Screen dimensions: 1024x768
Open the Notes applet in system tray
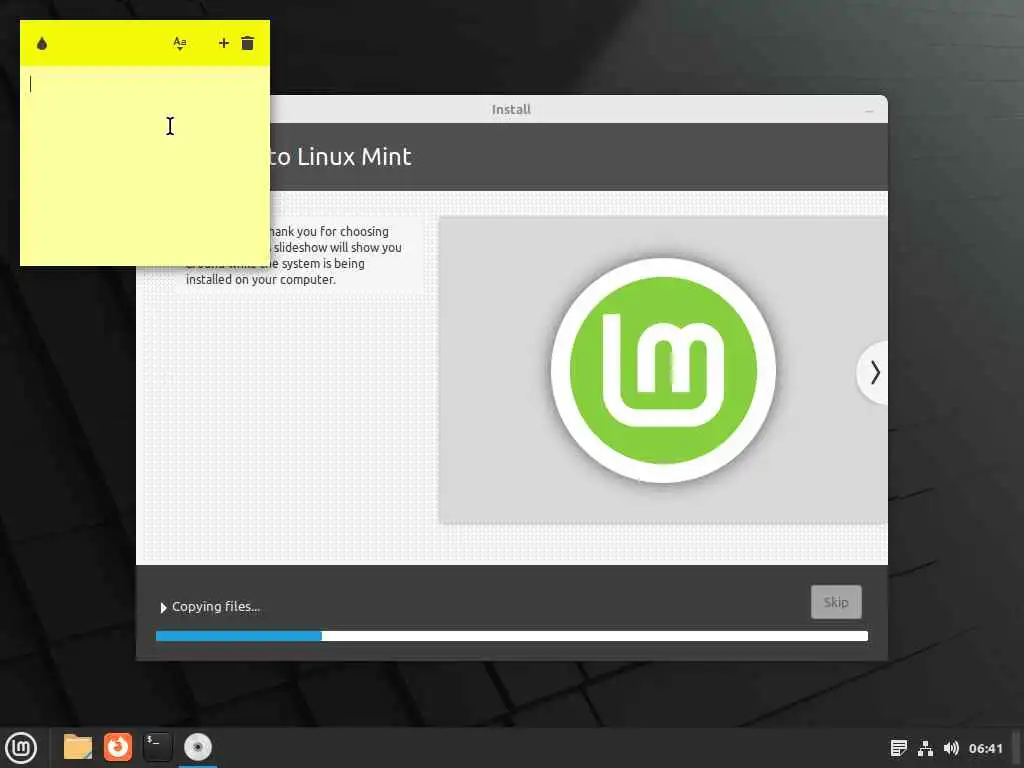[x=899, y=748]
